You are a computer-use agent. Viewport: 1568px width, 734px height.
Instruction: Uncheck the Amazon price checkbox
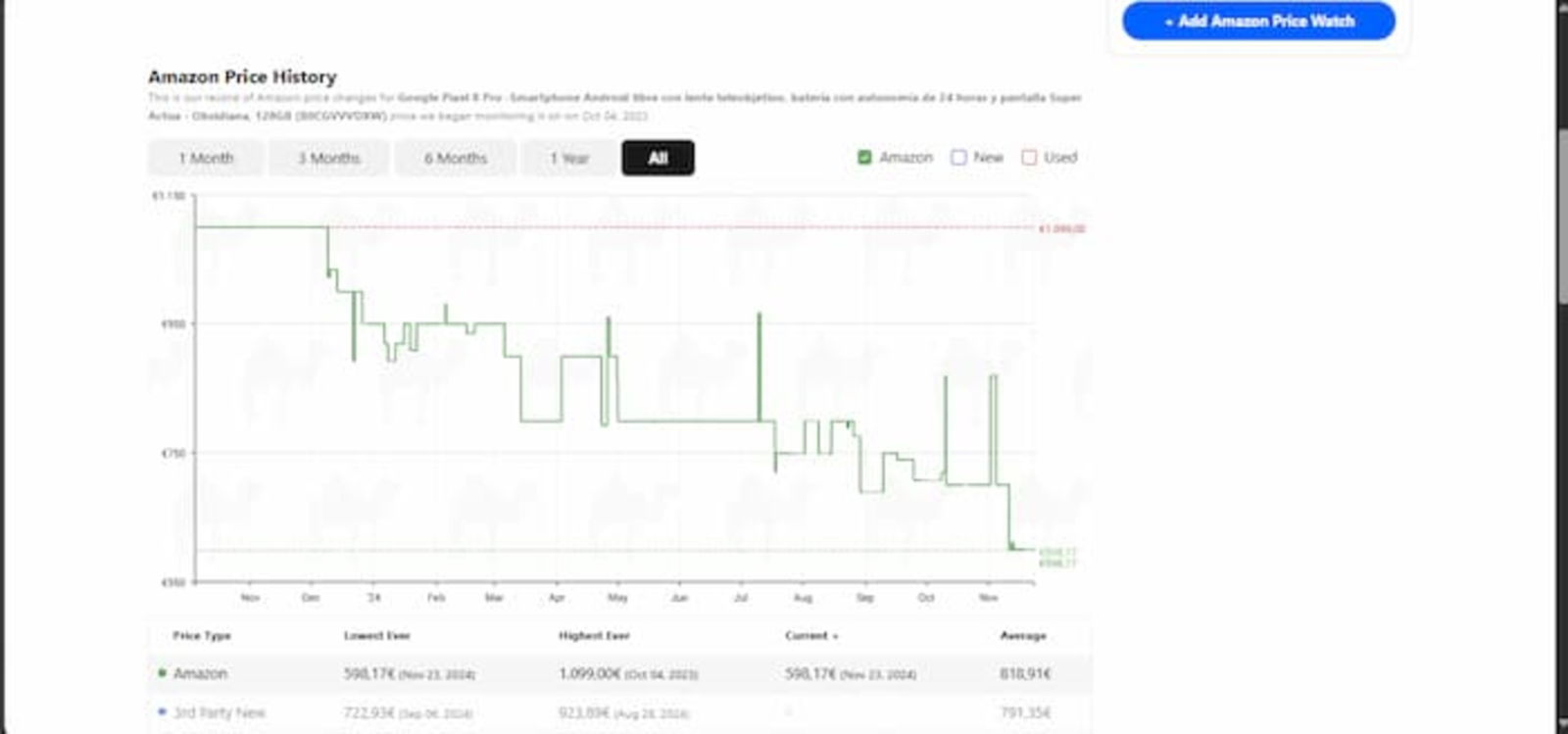(x=864, y=157)
